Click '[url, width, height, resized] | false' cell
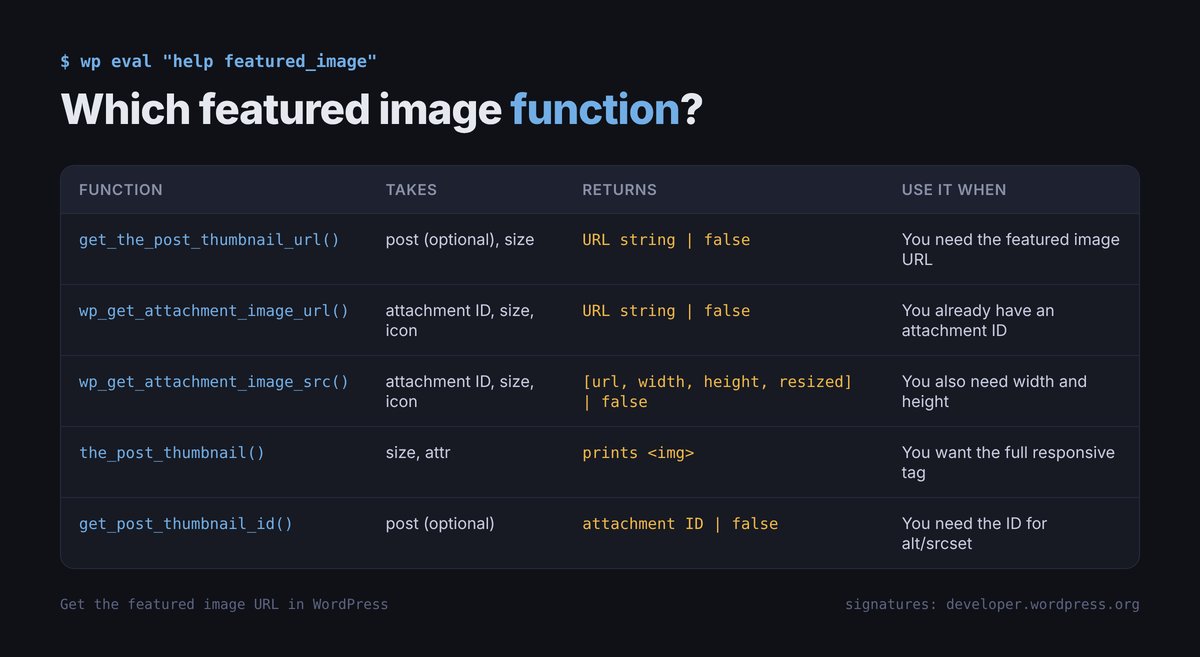The height and width of the screenshot is (657, 1200). 717,391
